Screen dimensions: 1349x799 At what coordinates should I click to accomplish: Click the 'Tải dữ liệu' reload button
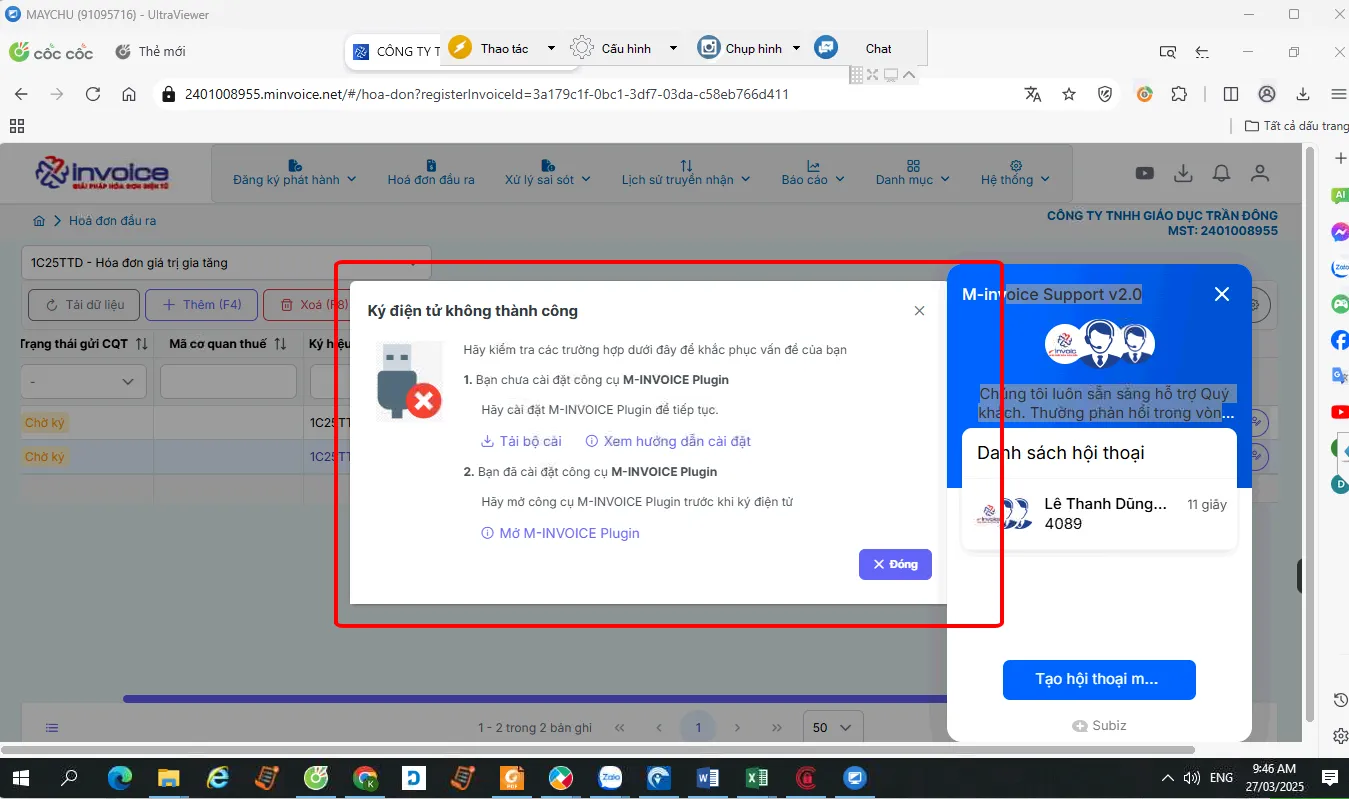(x=84, y=305)
